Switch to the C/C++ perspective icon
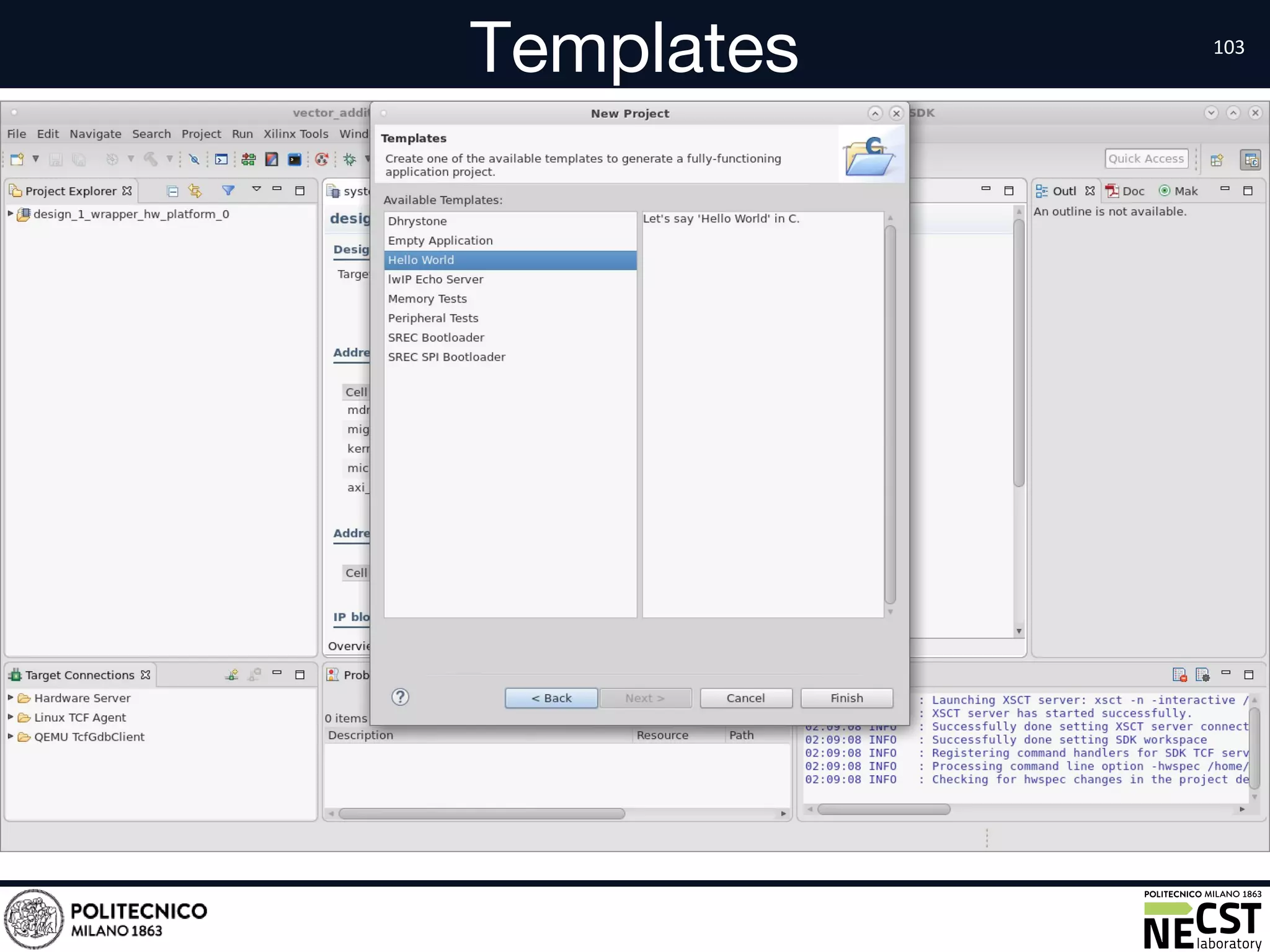The image size is (1270, 952). click(1250, 160)
